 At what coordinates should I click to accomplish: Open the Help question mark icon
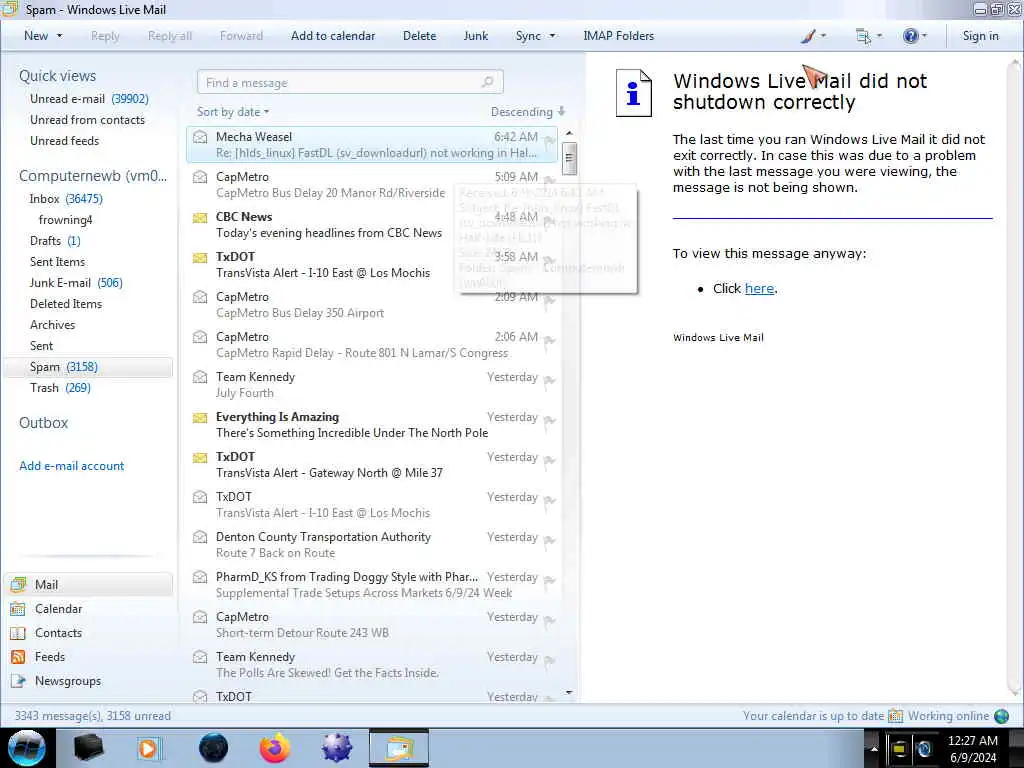tap(914, 36)
